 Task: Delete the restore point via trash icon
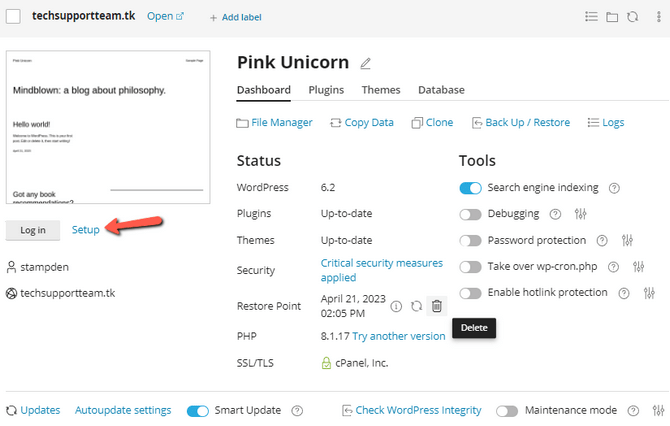pos(436,306)
